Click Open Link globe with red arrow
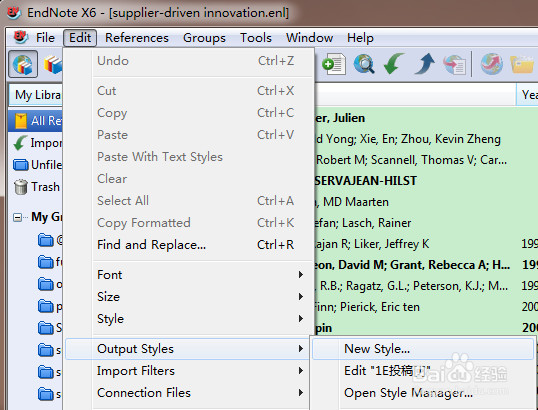This screenshot has height=410, width=538. pos(491,64)
